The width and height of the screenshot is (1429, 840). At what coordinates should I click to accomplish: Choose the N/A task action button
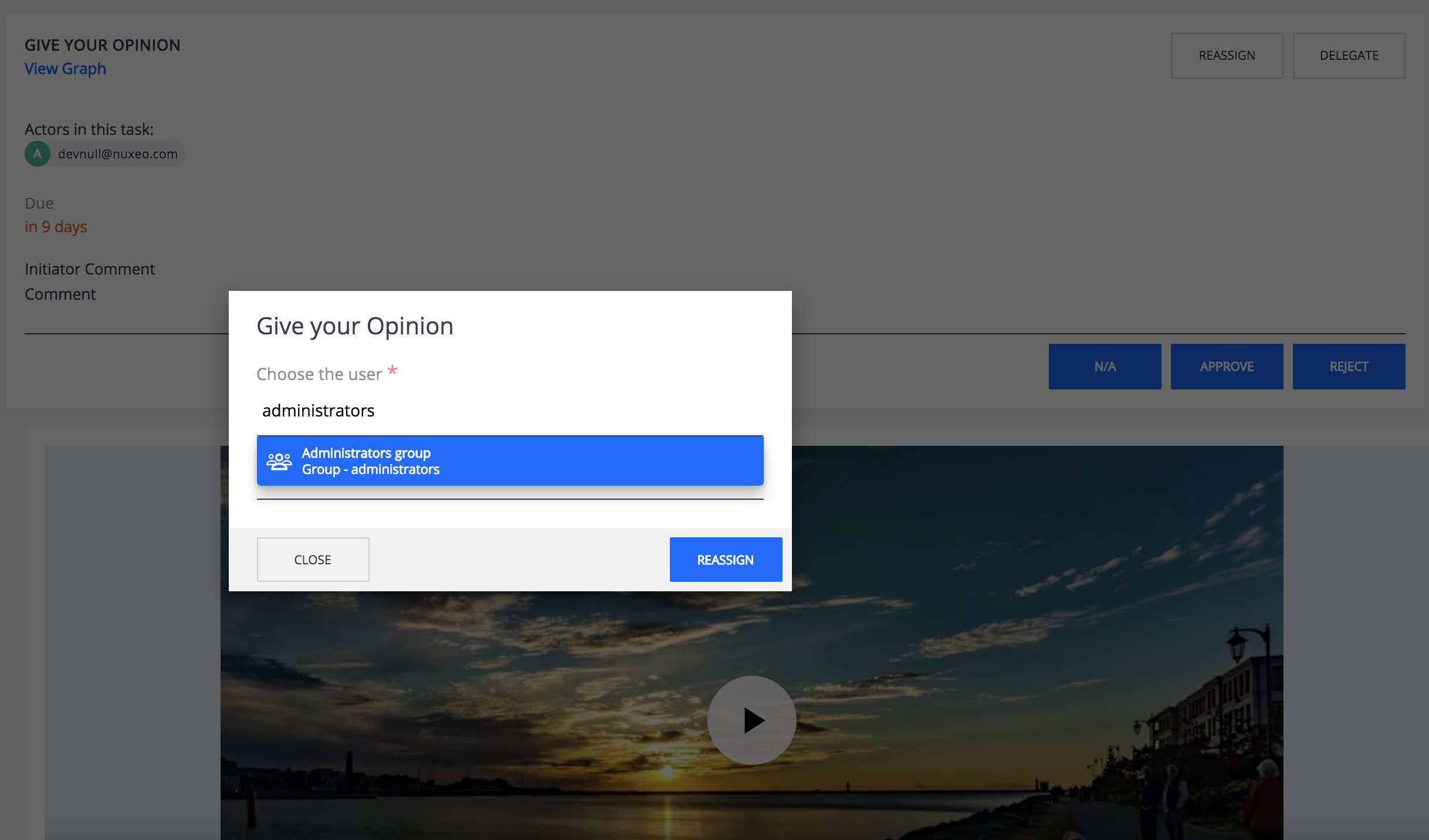pyautogui.click(x=1105, y=367)
